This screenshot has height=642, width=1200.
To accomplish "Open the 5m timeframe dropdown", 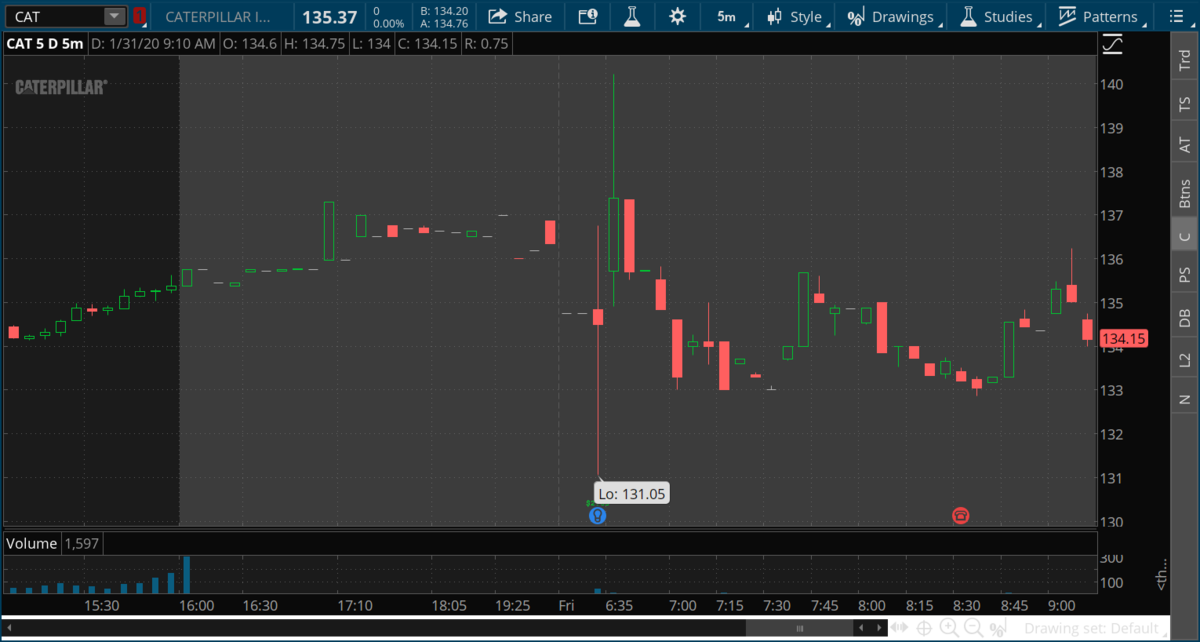I will 727,16.
